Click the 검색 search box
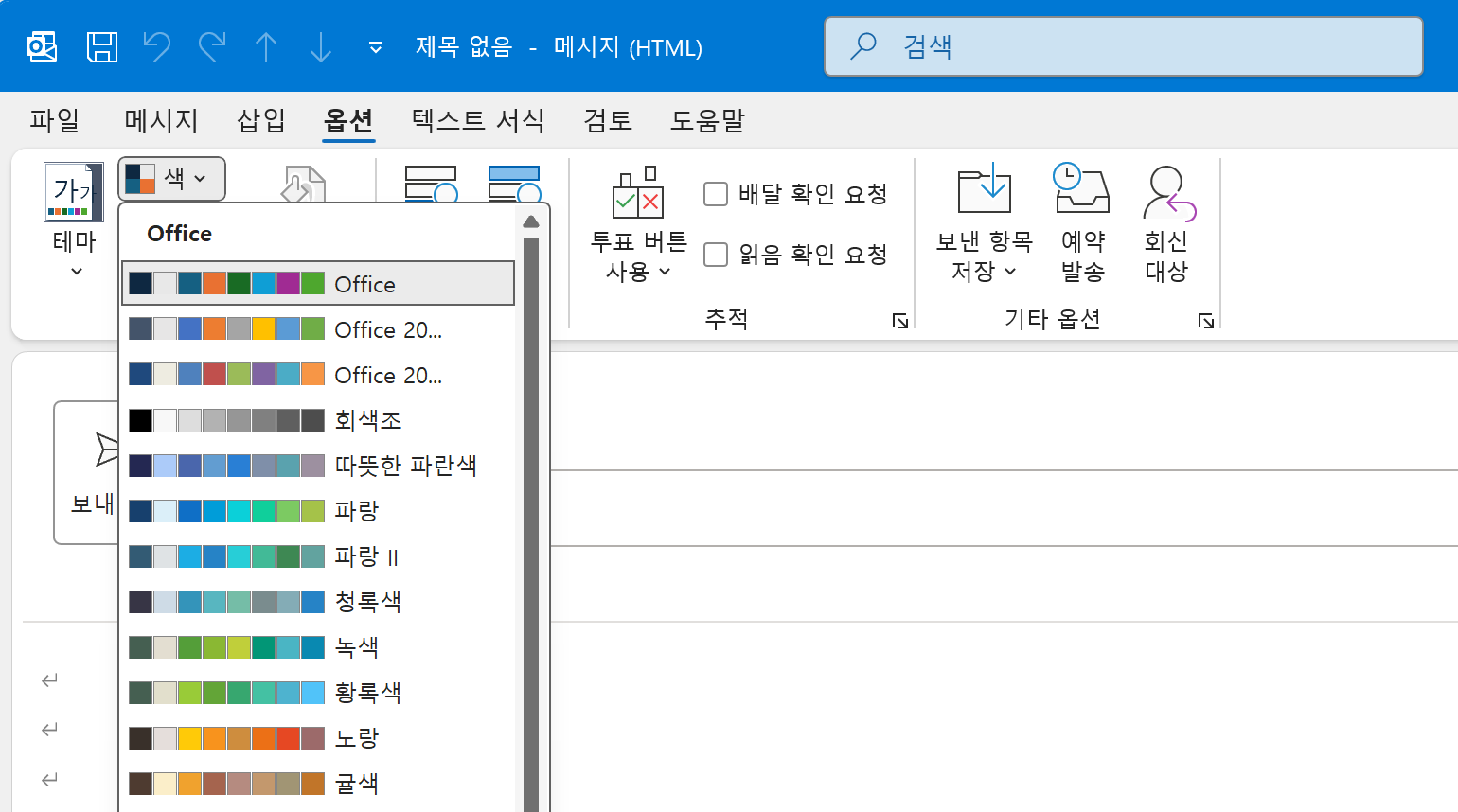This screenshot has height=812, width=1458. (1124, 46)
